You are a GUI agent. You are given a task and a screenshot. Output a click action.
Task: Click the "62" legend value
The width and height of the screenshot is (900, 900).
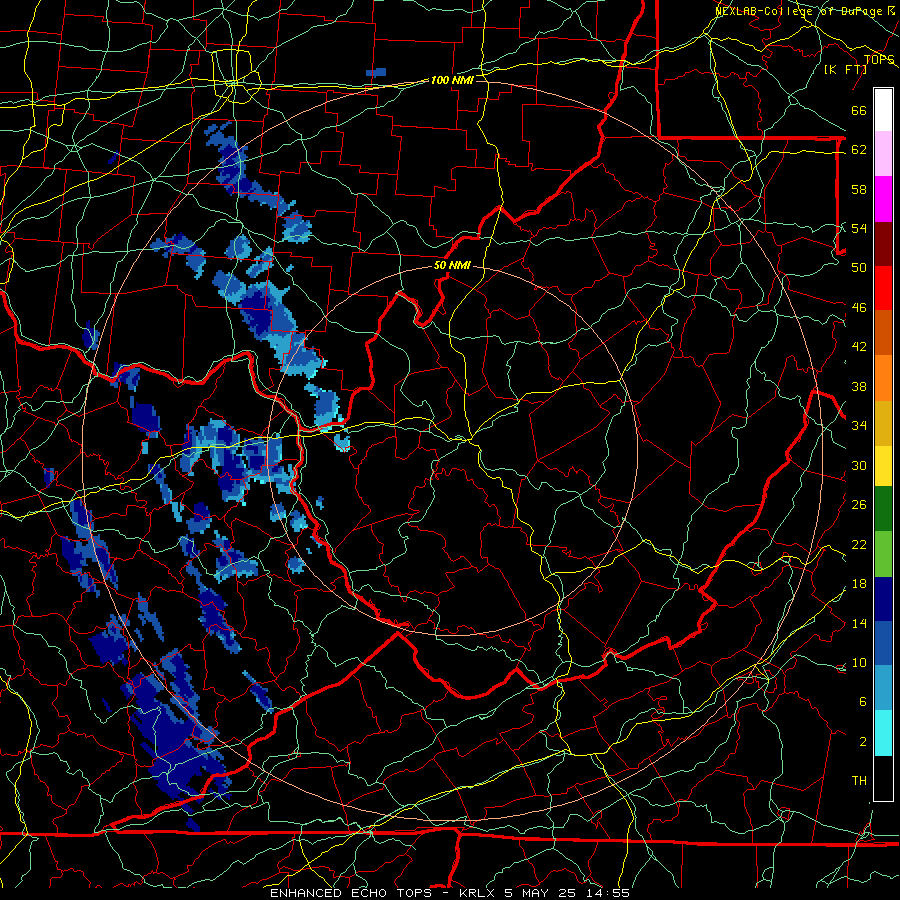point(859,150)
